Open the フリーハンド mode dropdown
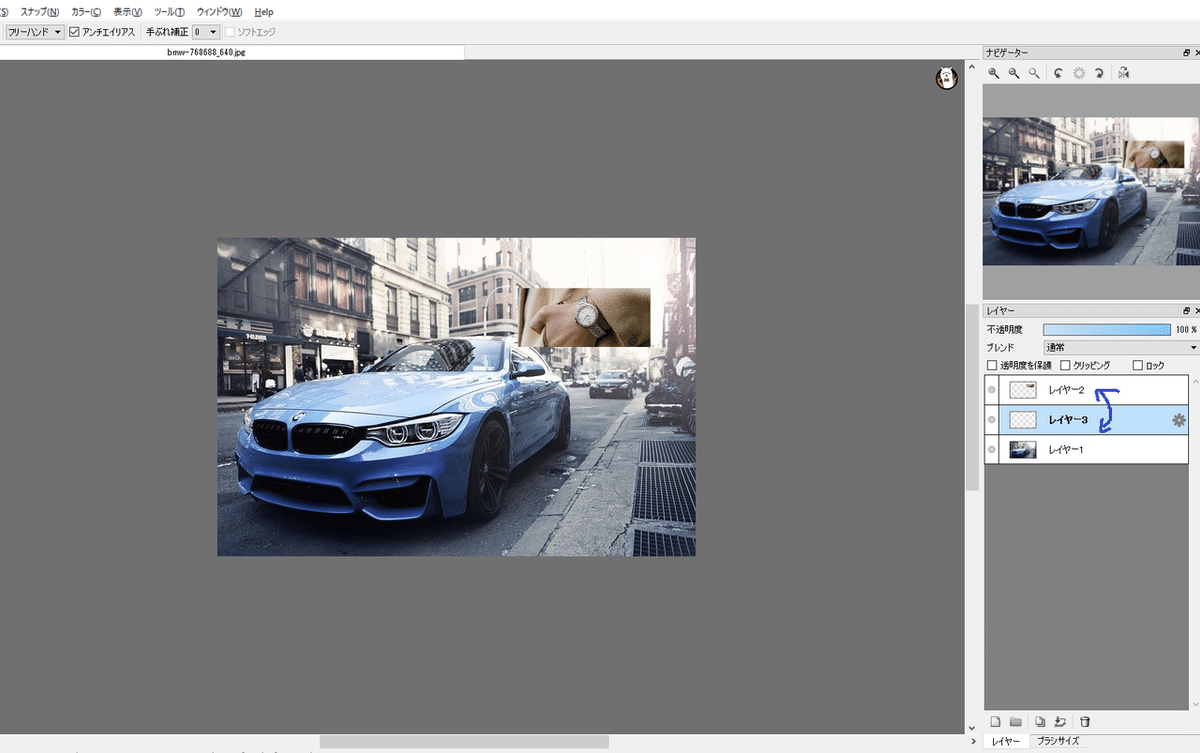The width and height of the screenshot is (1200, 753). click(x=35, y=32)
